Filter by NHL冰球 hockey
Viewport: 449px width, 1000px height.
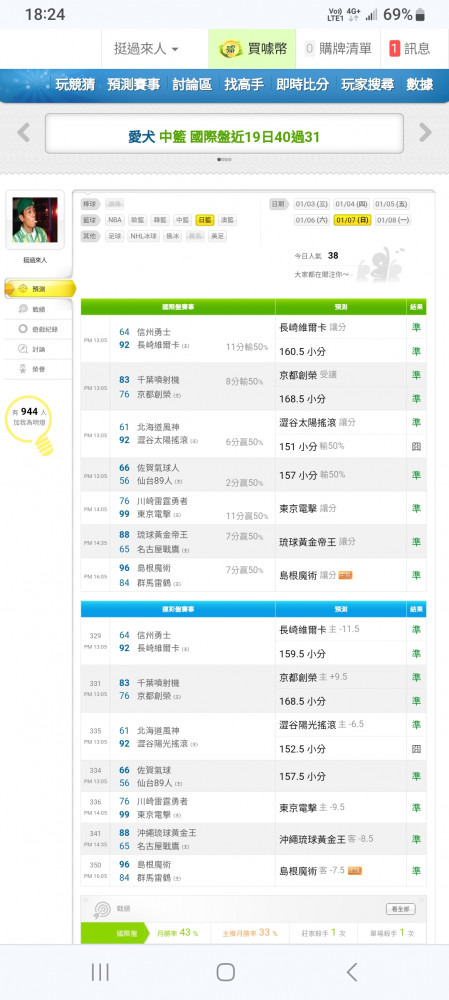[x=144, y=236]
